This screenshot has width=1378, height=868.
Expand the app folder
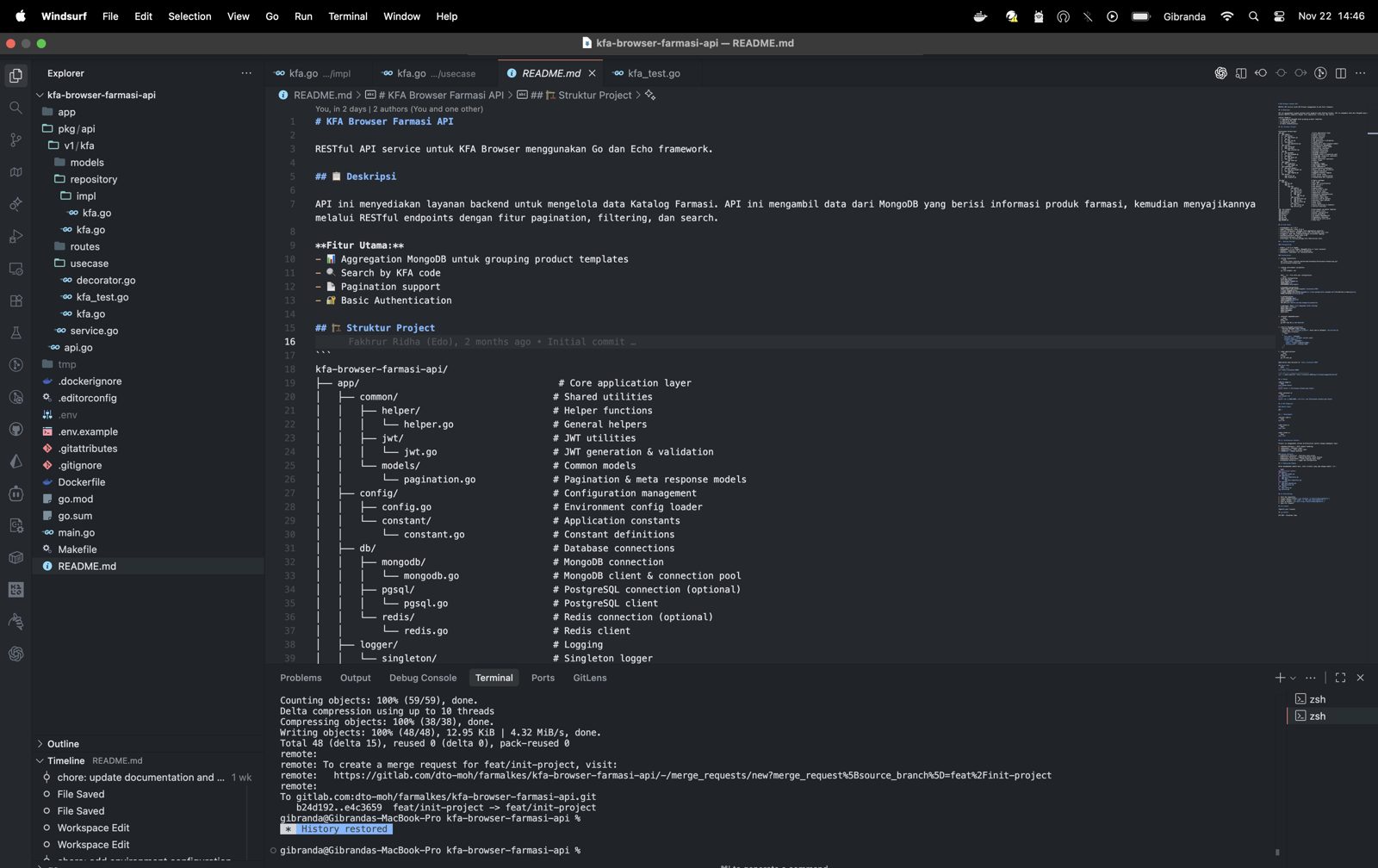(x=66, y=112)
